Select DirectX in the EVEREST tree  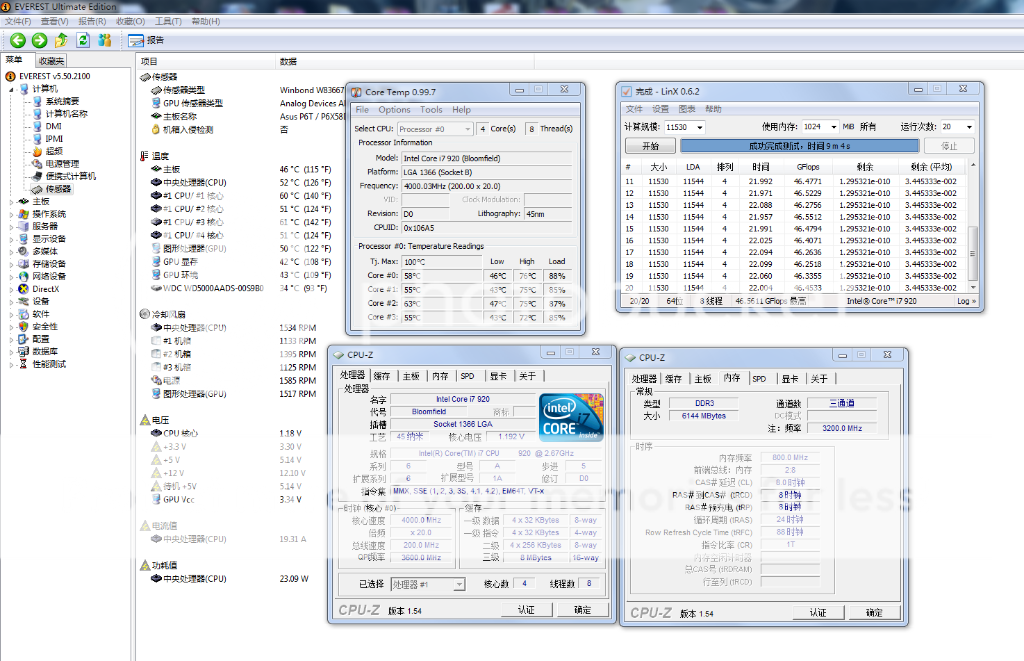click(46, 289)
